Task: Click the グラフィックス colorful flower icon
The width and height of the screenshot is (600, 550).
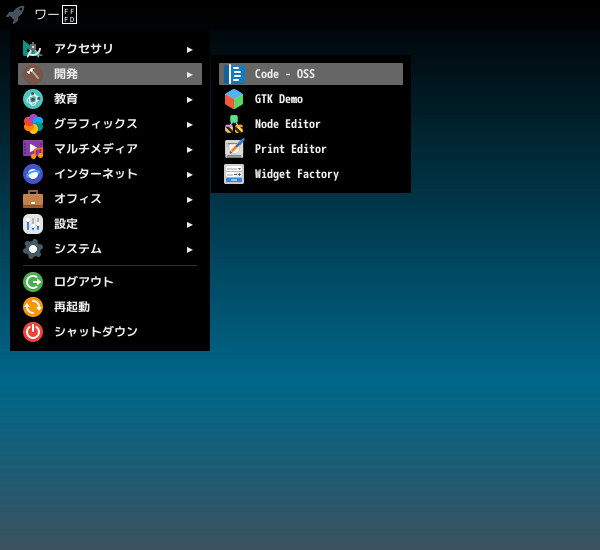Action: pos(33,124)
